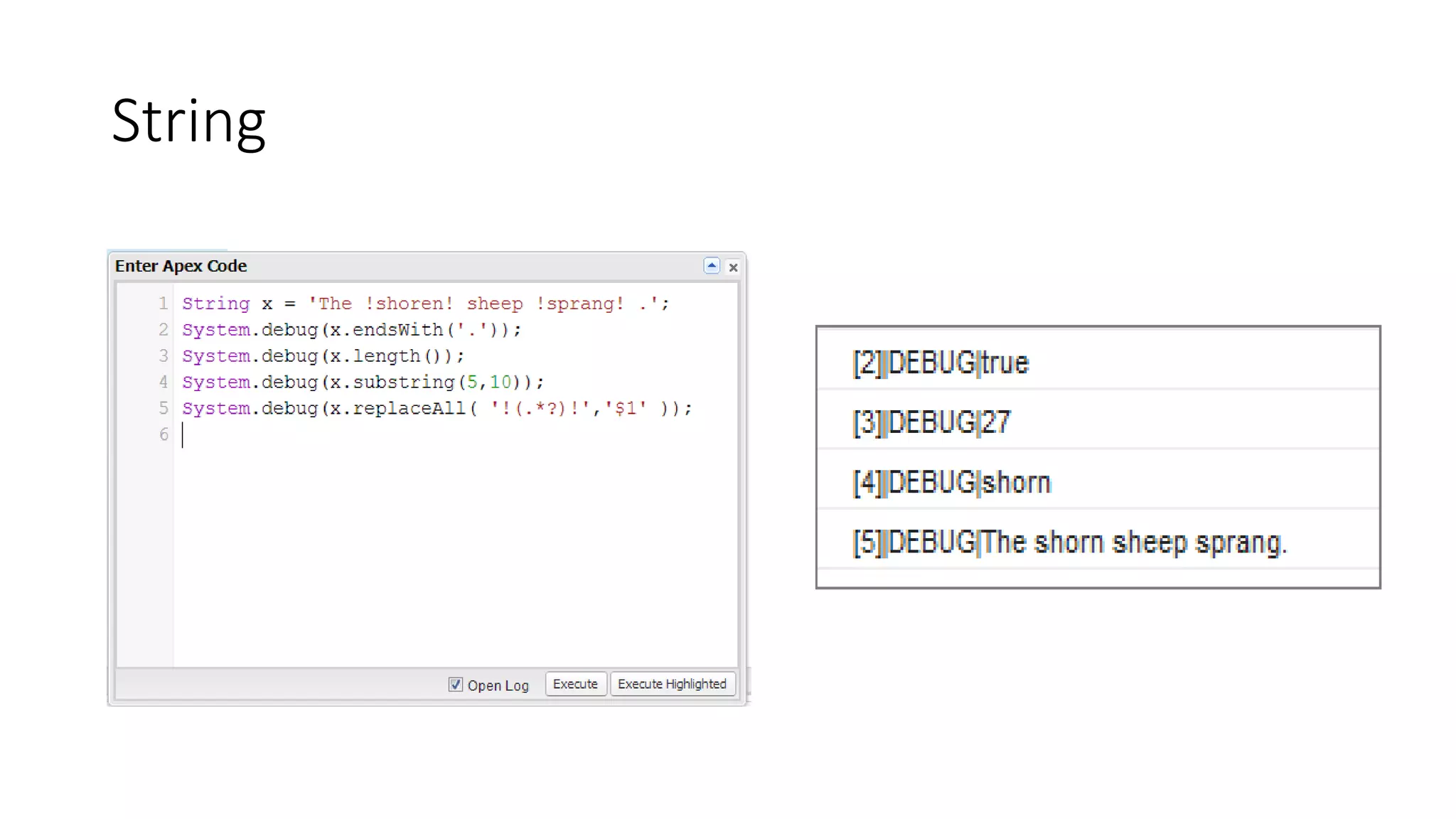
Task: Click the endsWith debug statement on line 2
Action: coord(351,330)
